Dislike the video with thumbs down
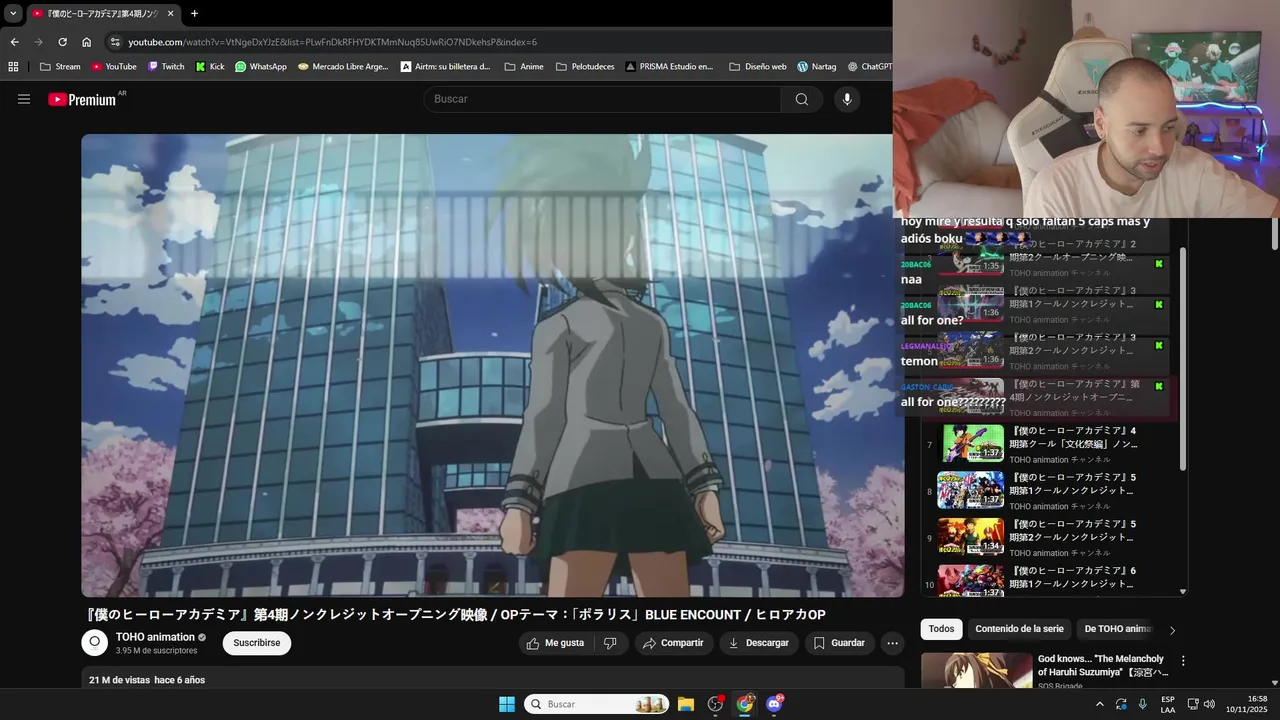This screenshot has height=720, width=1280. 611,643
